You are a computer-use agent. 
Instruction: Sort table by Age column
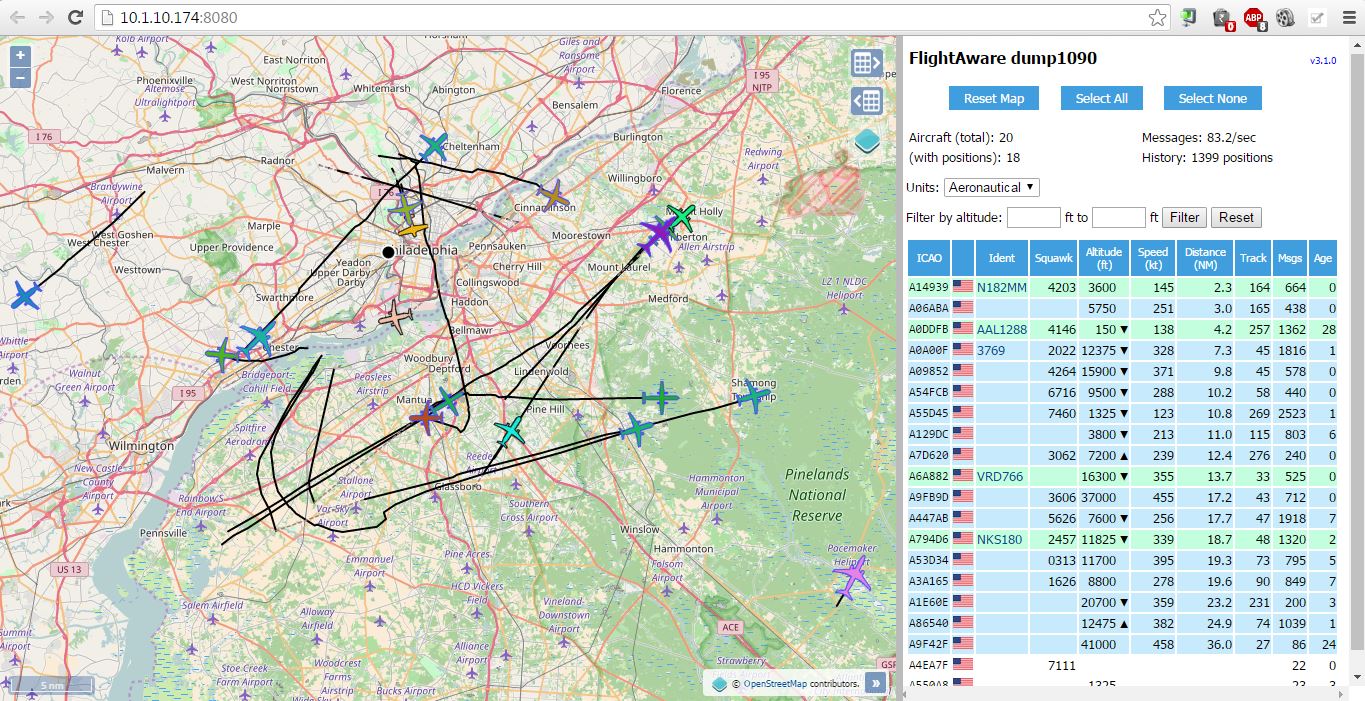coord(1323,258)
